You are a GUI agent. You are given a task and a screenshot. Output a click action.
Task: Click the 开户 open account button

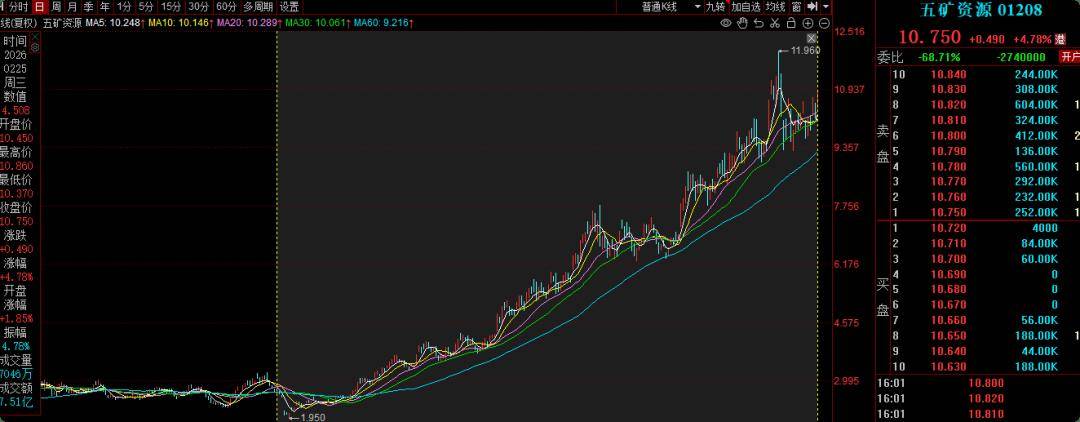click(1069, 57)
